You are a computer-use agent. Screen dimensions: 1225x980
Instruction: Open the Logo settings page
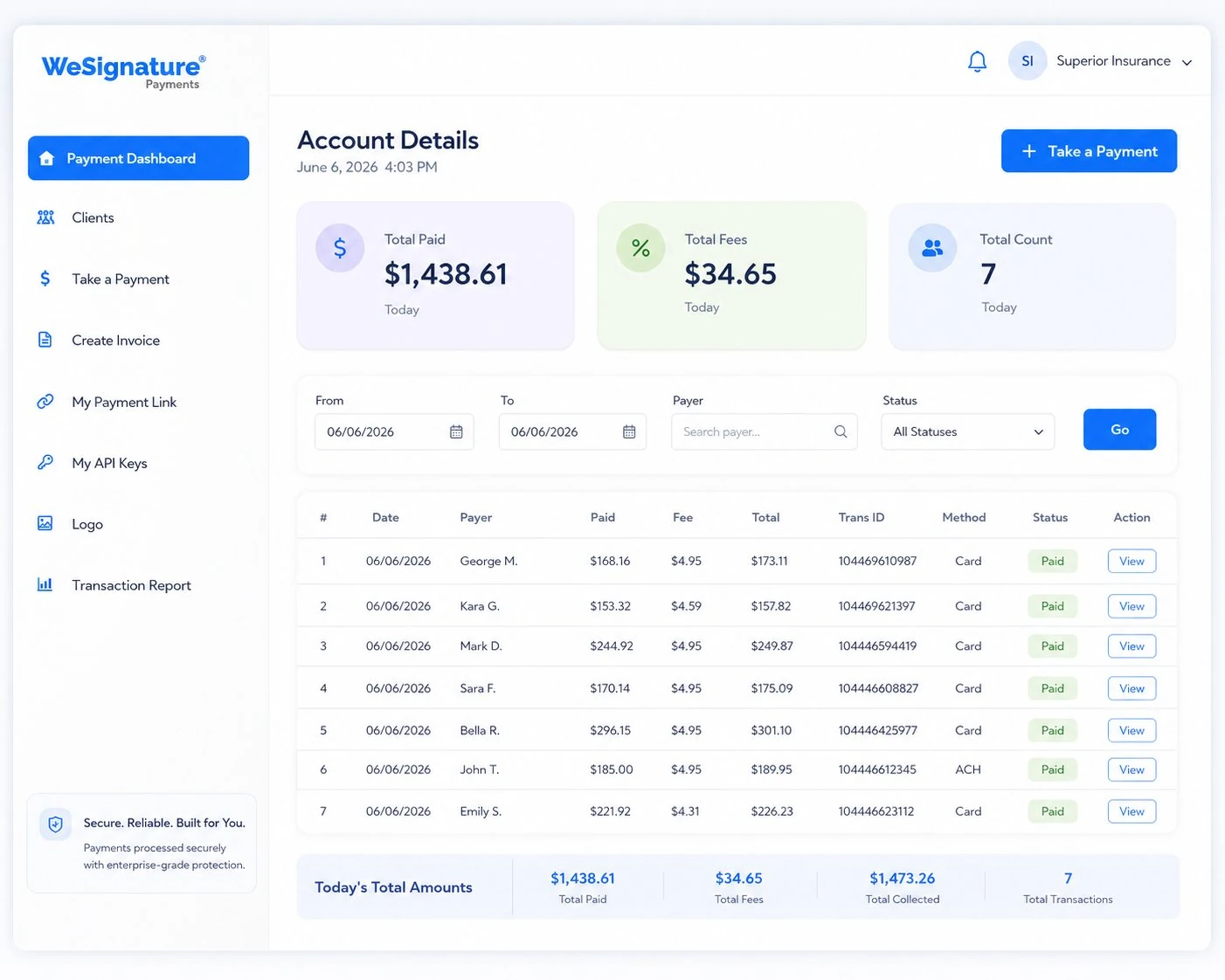coord(87,524)
